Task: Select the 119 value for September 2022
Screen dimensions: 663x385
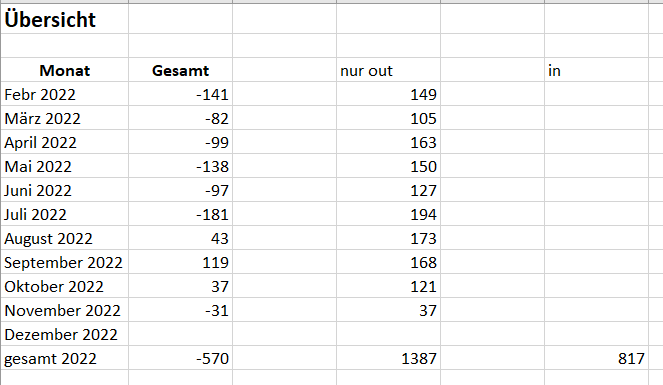Action: coord(181,263)
